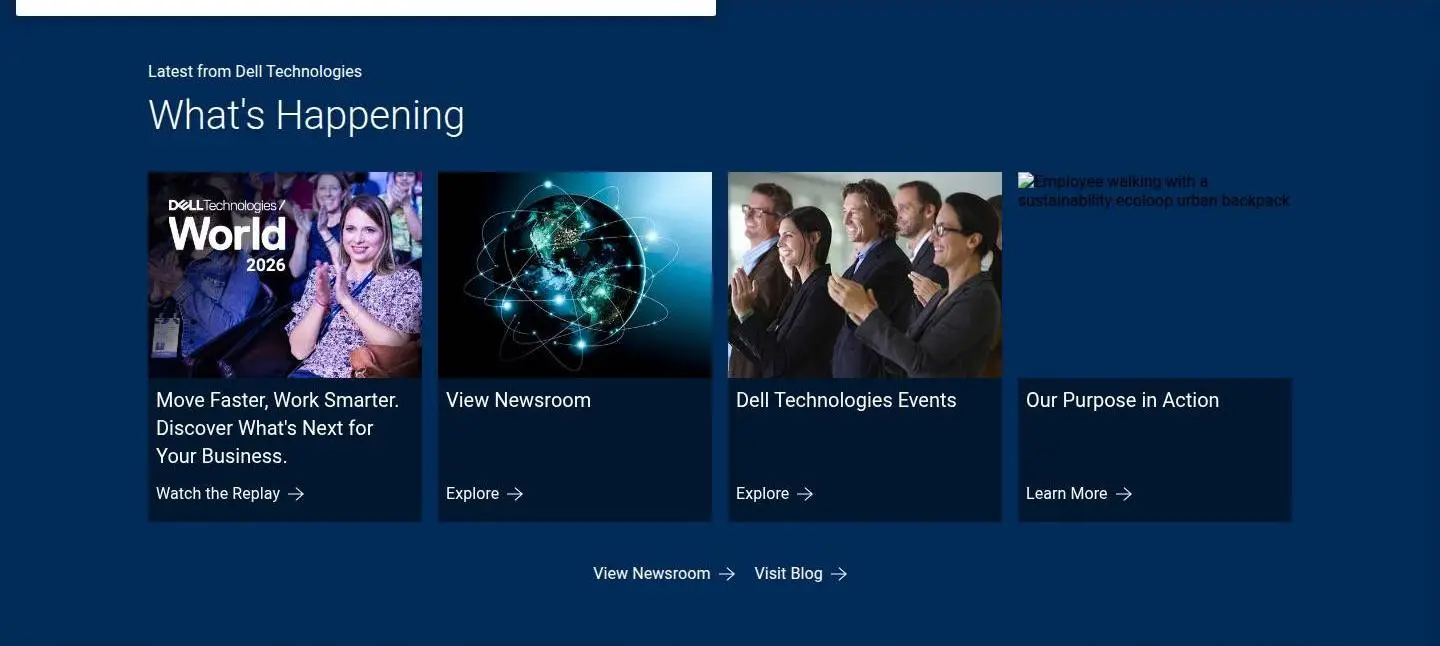Click the arrow icon beside Events card's Explore
Screen dimensions: 1440x646
click(805, 494)
